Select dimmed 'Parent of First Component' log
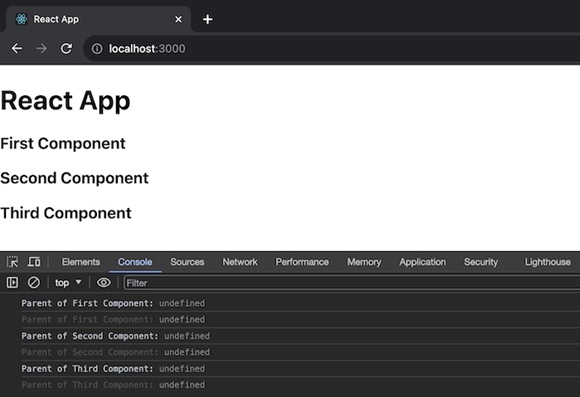580x397 pixels. click(290, 320)
